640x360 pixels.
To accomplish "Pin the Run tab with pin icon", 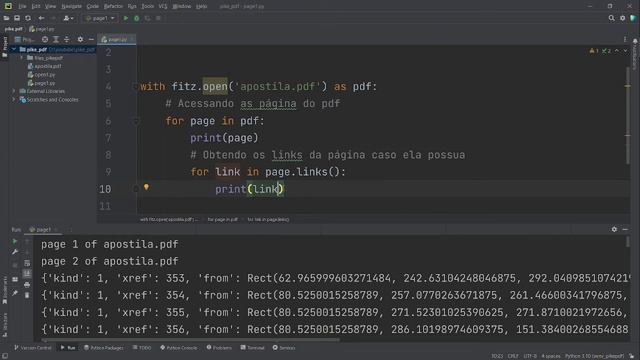I will coord(15,293).
